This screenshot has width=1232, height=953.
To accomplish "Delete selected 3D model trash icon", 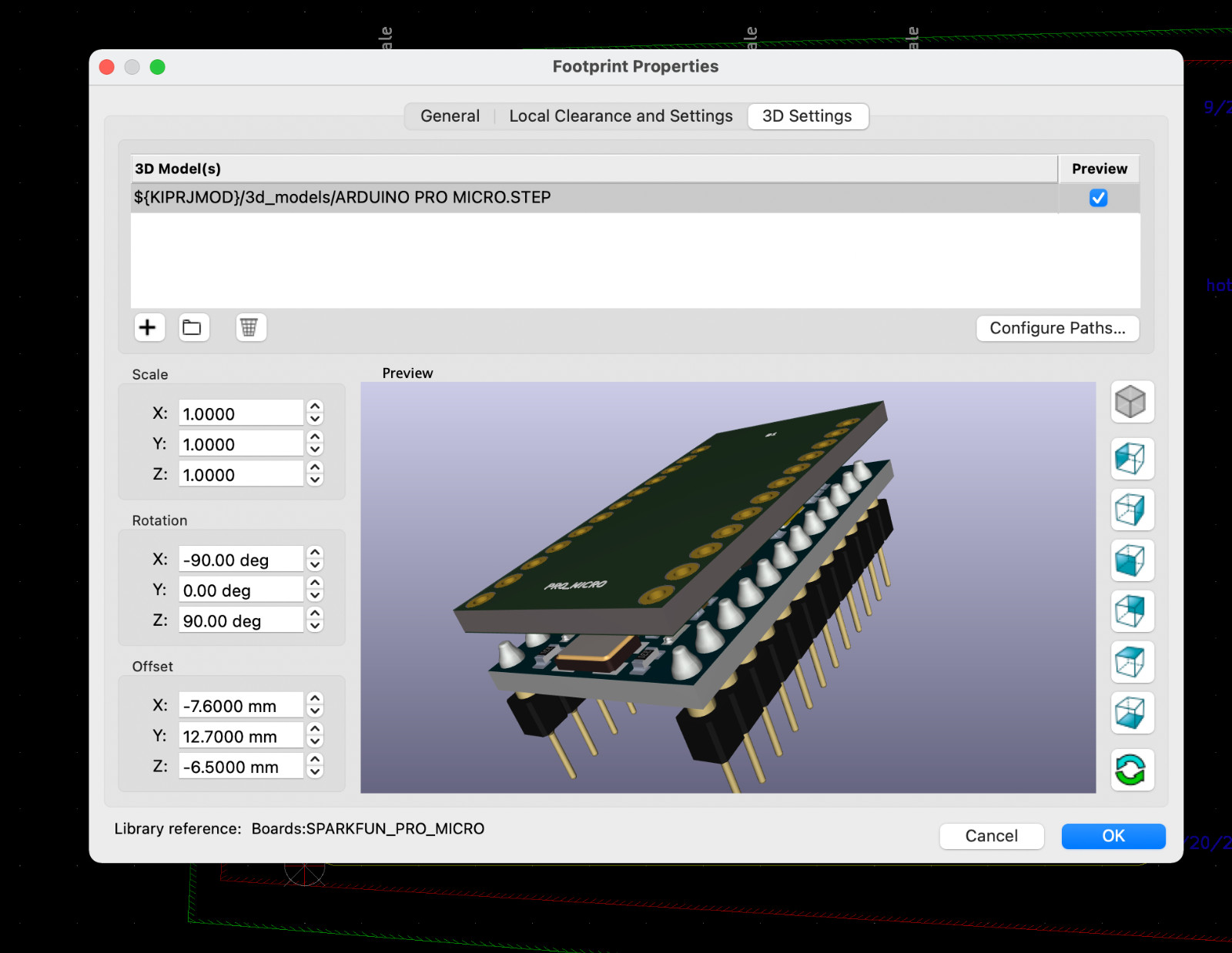I will [x=250, y=327].
